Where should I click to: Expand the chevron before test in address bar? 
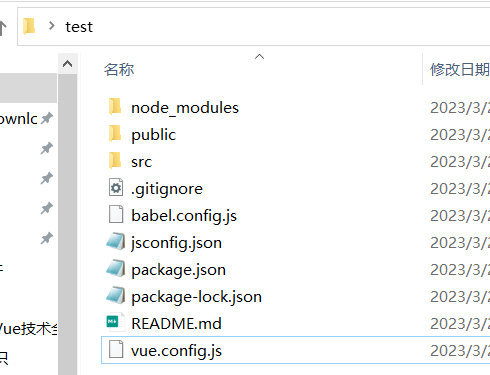(51, 26)
